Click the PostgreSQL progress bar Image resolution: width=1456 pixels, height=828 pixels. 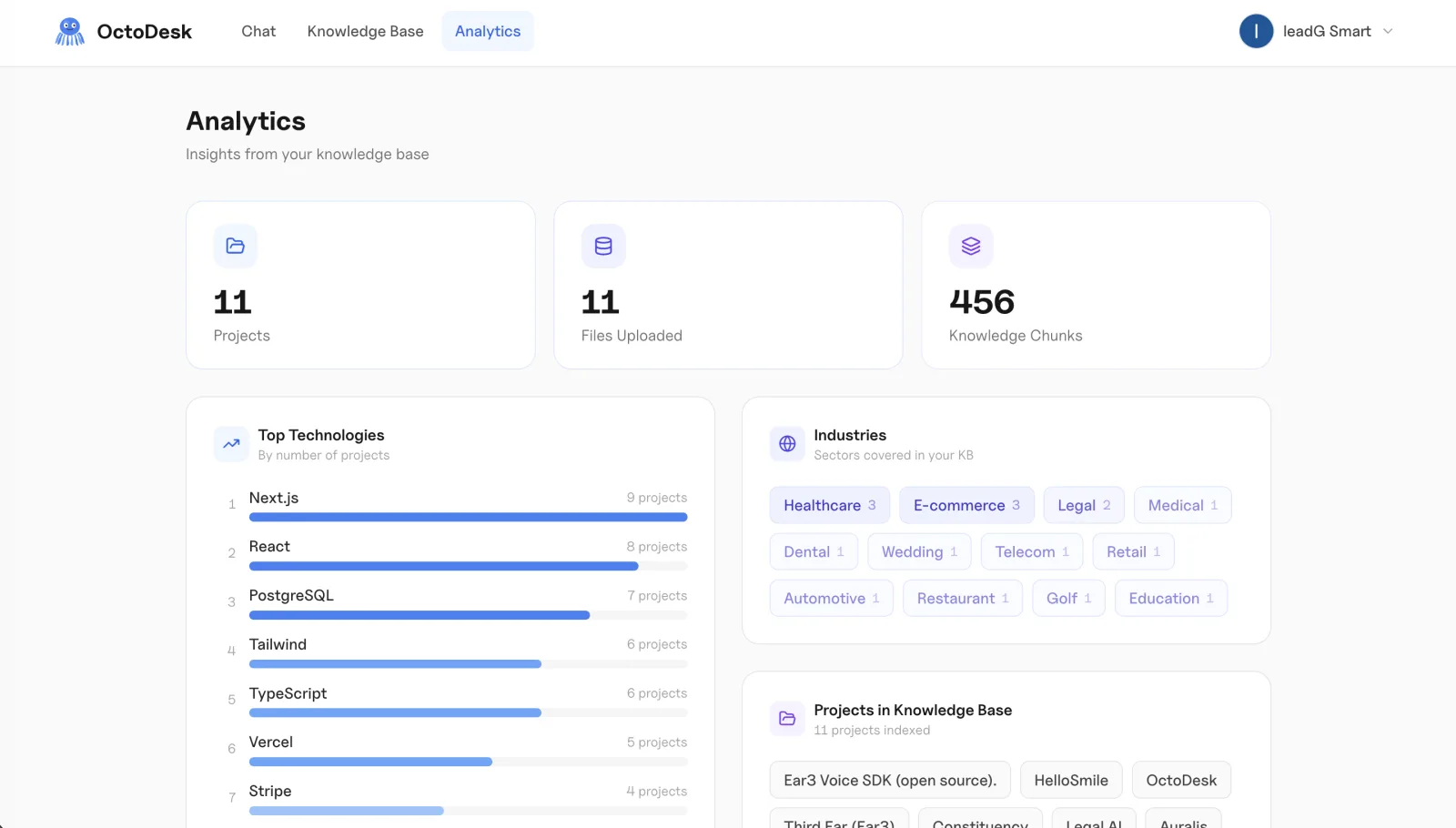[x=468, y=615]
